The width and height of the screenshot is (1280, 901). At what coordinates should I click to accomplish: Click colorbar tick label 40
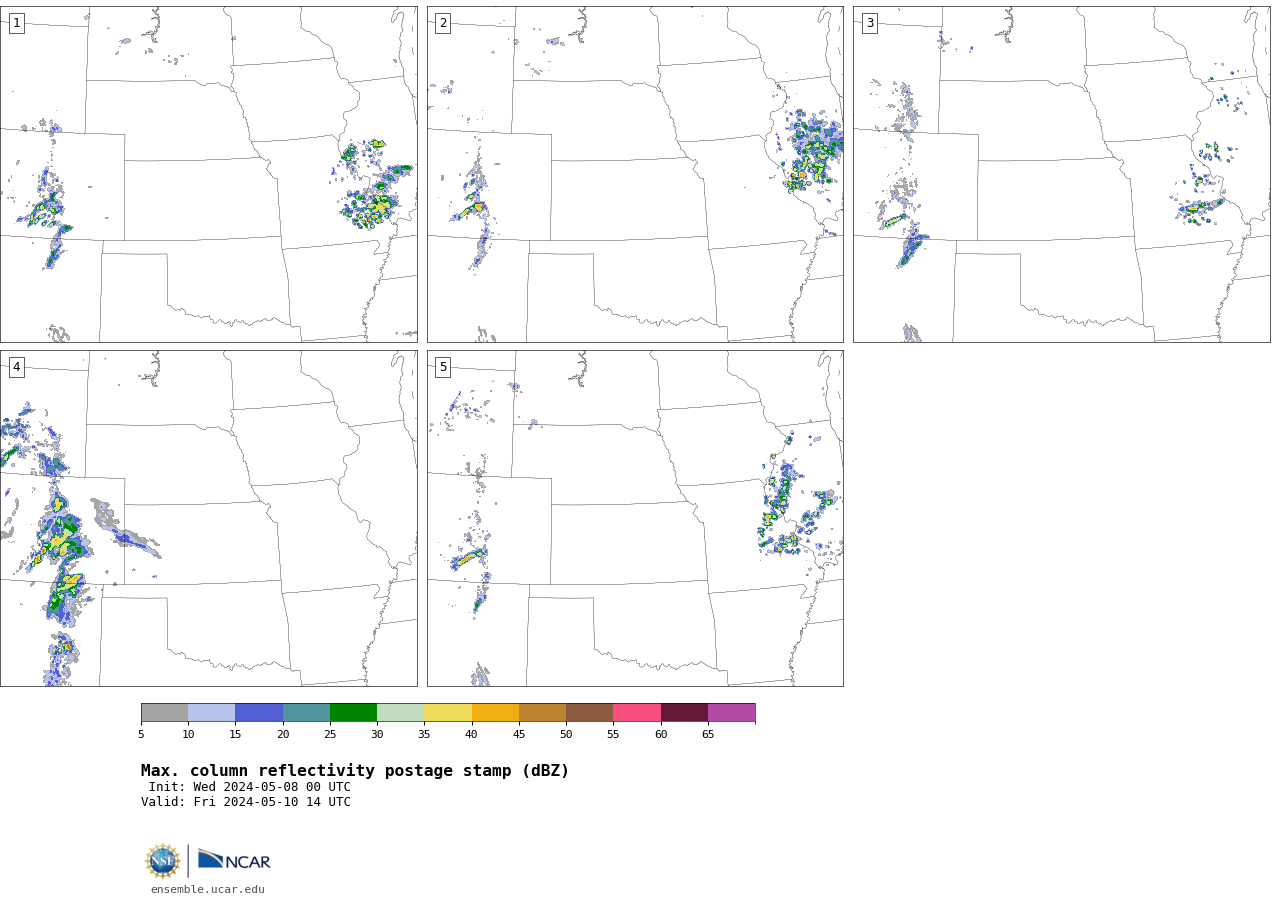(472, 735)
